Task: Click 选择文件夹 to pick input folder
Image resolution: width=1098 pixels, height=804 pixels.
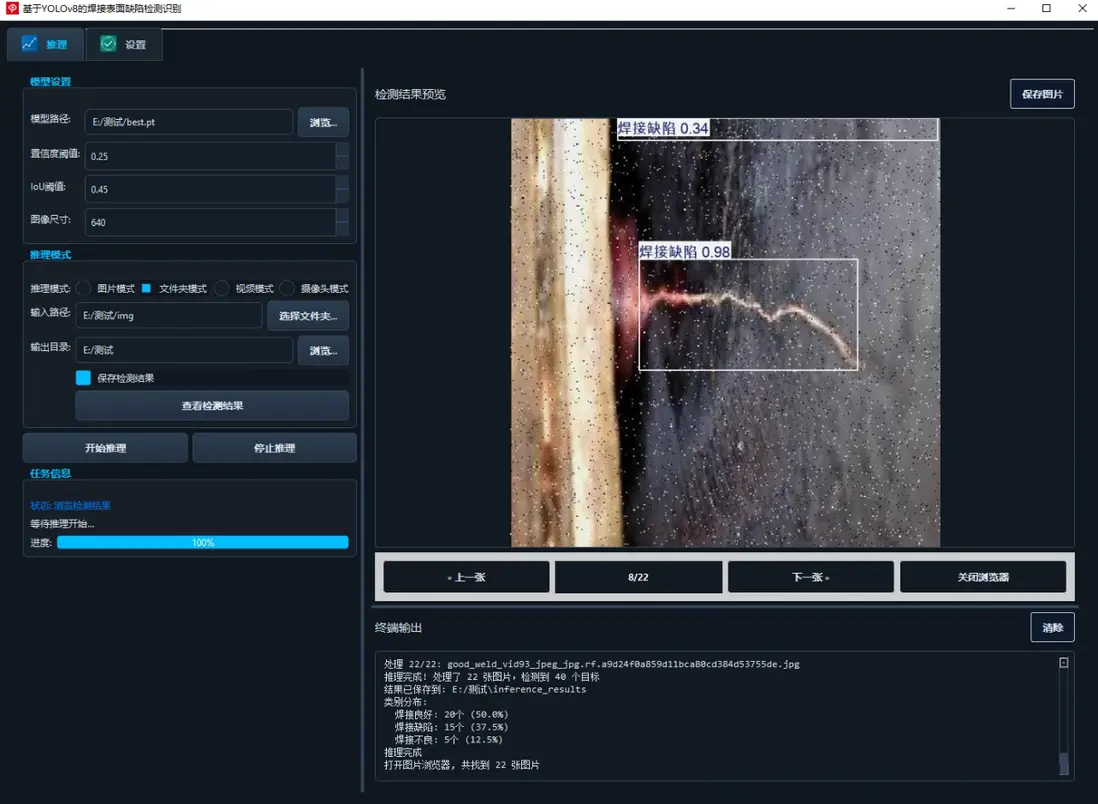Action: [308, 315]
